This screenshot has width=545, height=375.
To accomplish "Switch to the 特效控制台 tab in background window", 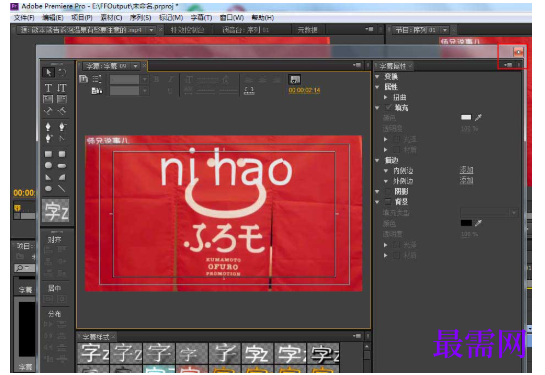I will 187,30.
